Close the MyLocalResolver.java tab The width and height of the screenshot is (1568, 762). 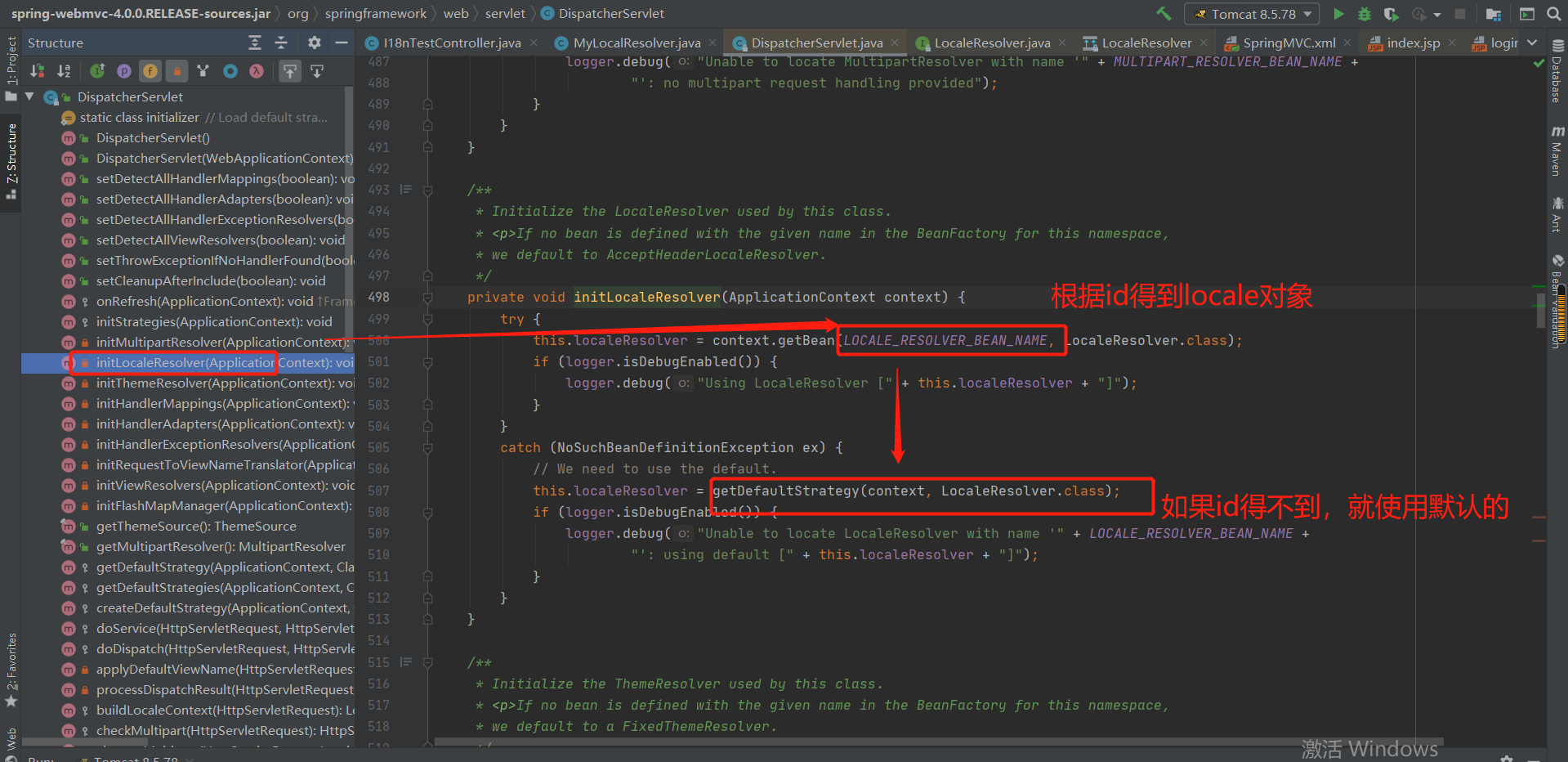713,43
